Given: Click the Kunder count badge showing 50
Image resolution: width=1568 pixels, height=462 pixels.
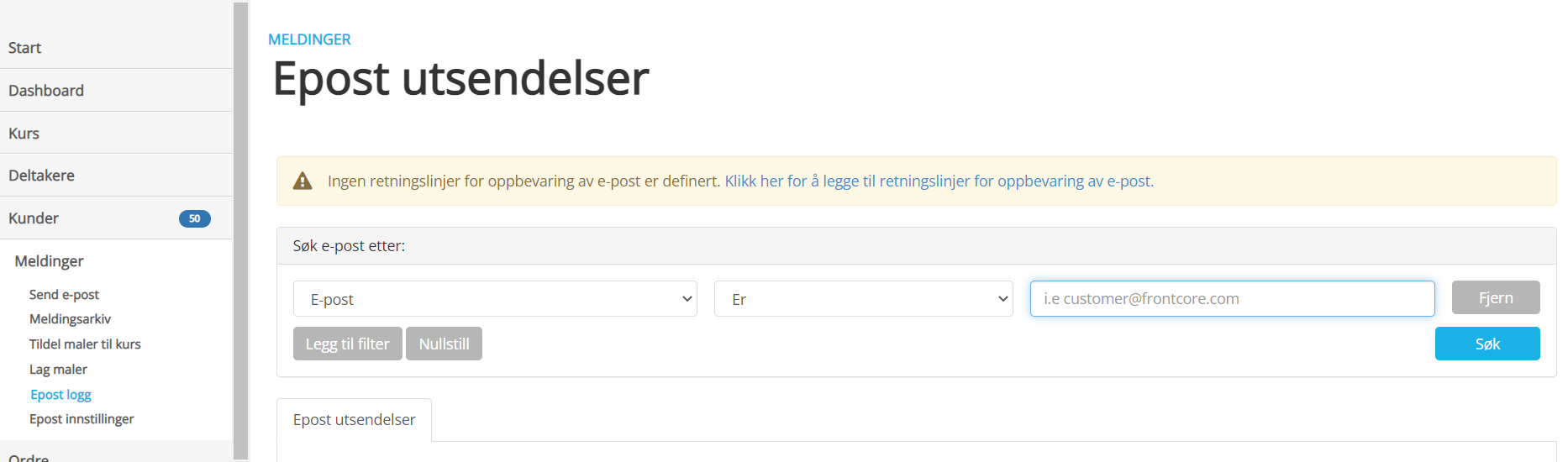Looking at the screenshot, I should click(x=194, y=218).
